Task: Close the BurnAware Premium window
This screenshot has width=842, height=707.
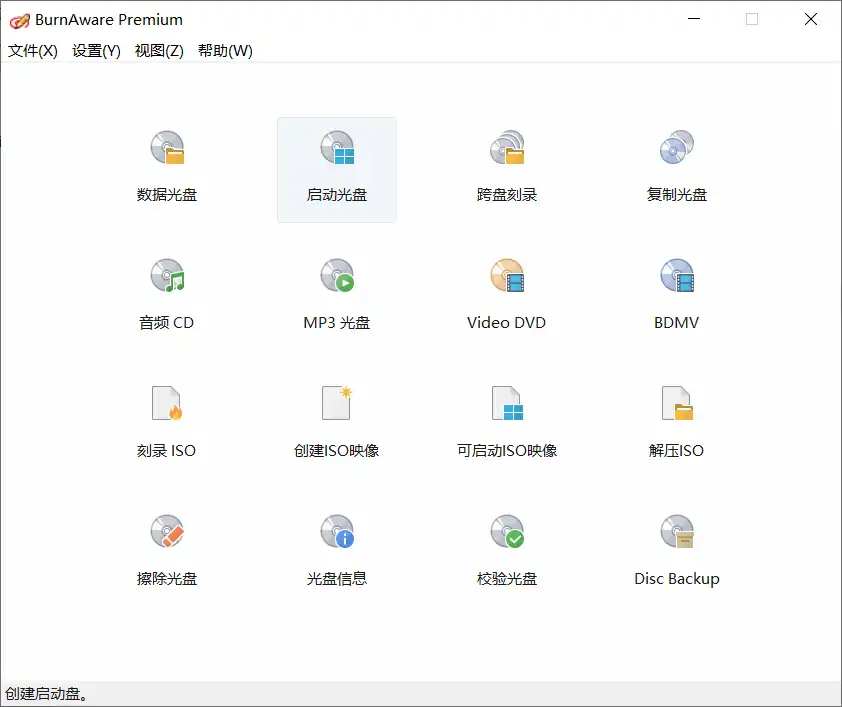Action: click(811, 19)
